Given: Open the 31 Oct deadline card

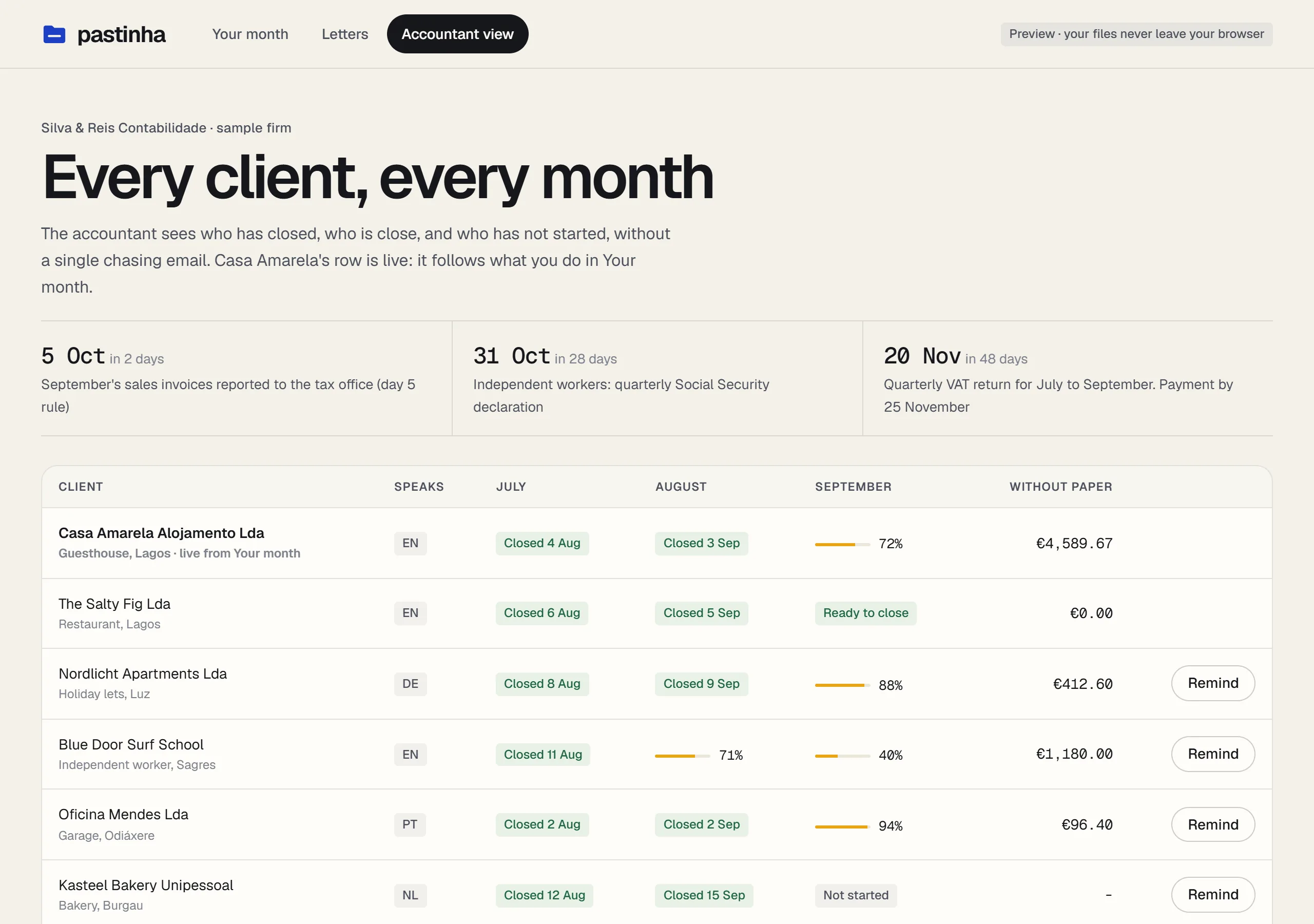Looking at the screenshot, I should click(x=657, y=378).
